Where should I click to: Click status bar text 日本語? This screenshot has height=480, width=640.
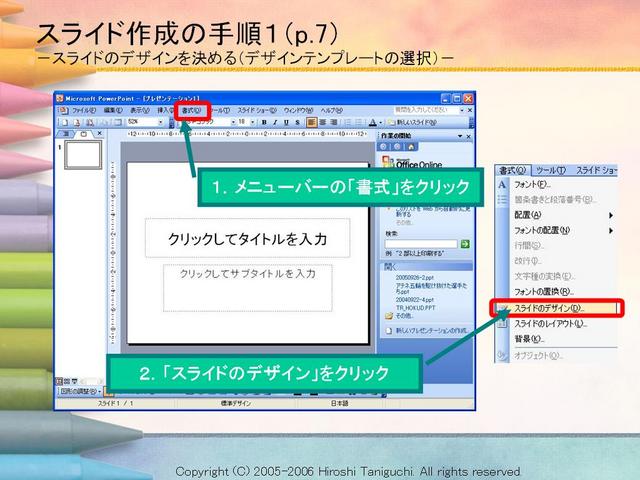(x=339, y=403)
